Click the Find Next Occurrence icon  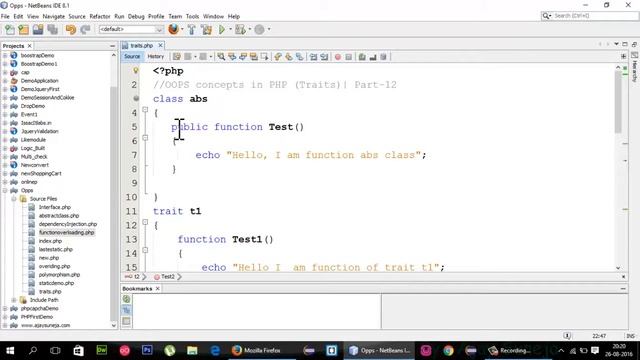click(243, 57)
